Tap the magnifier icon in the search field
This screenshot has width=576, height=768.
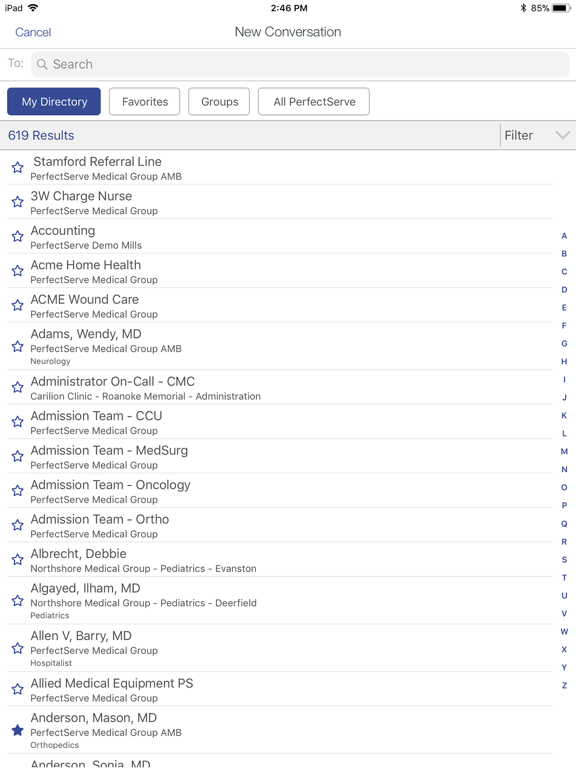click(42, 65)
